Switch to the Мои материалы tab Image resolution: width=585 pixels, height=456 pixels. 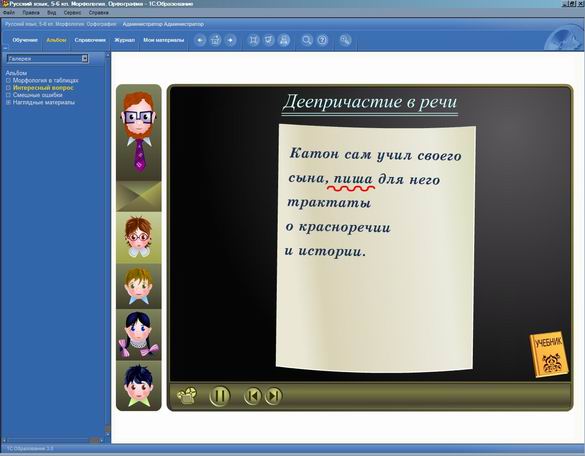163,40
